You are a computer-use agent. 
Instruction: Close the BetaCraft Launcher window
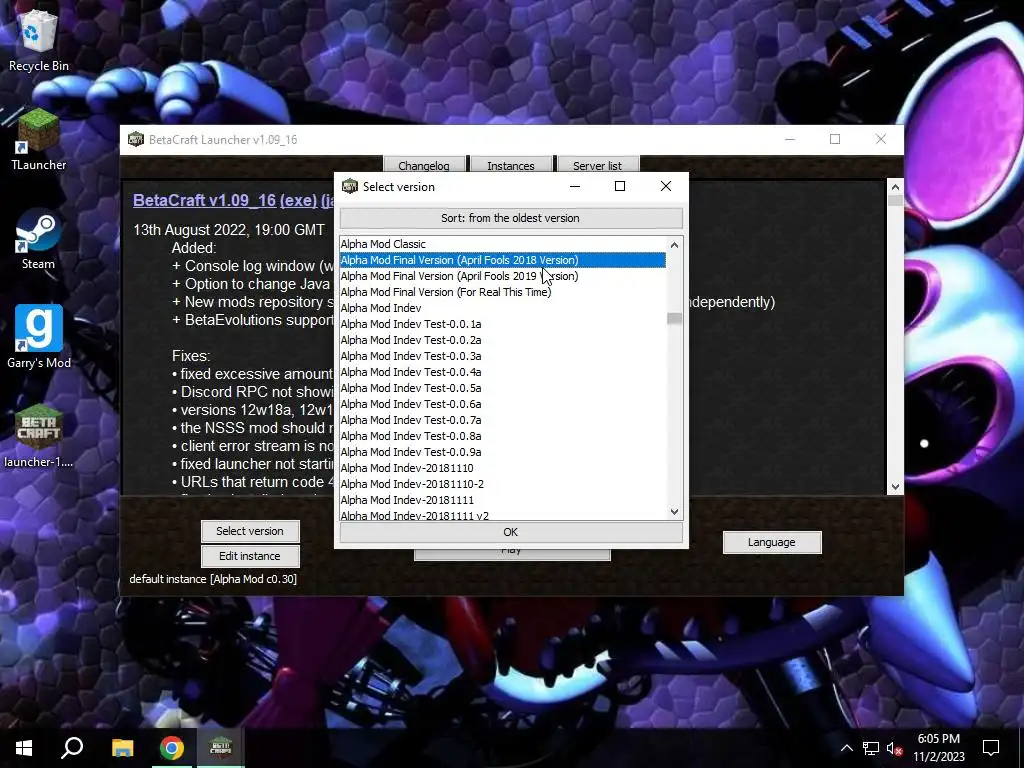tap(880, 139)
